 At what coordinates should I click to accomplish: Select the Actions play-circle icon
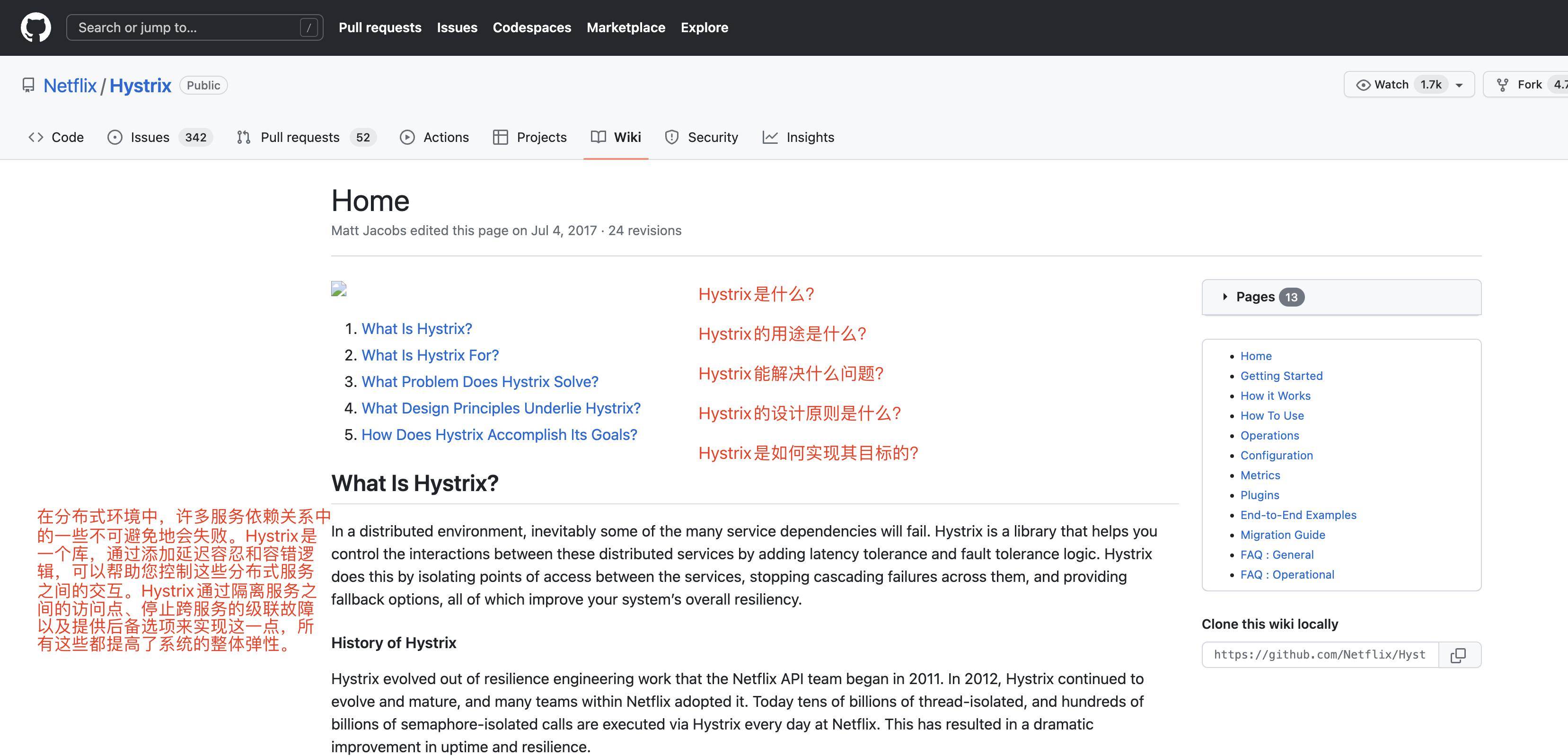407,137
